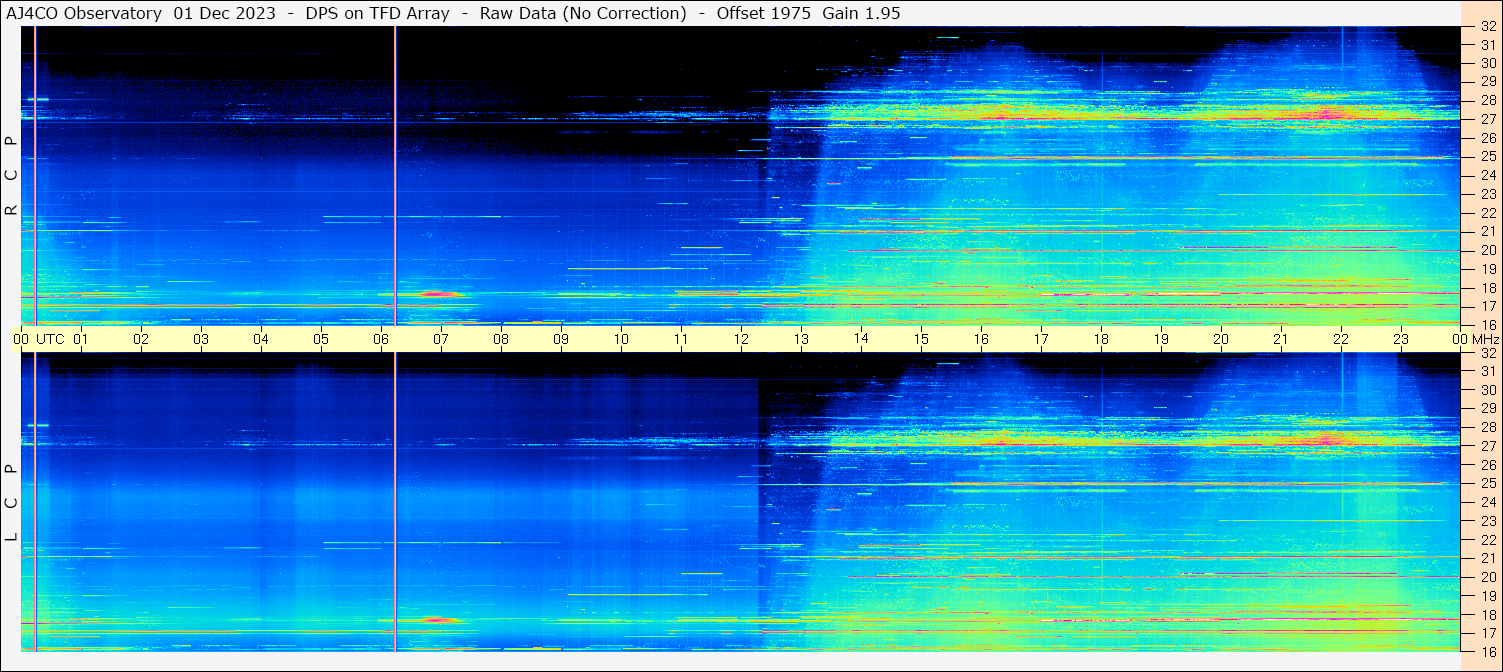Viewport: 1503px width, 672px height.
Task: Choose the 16 hour tick label on time axis
Action: coord(981,339)
